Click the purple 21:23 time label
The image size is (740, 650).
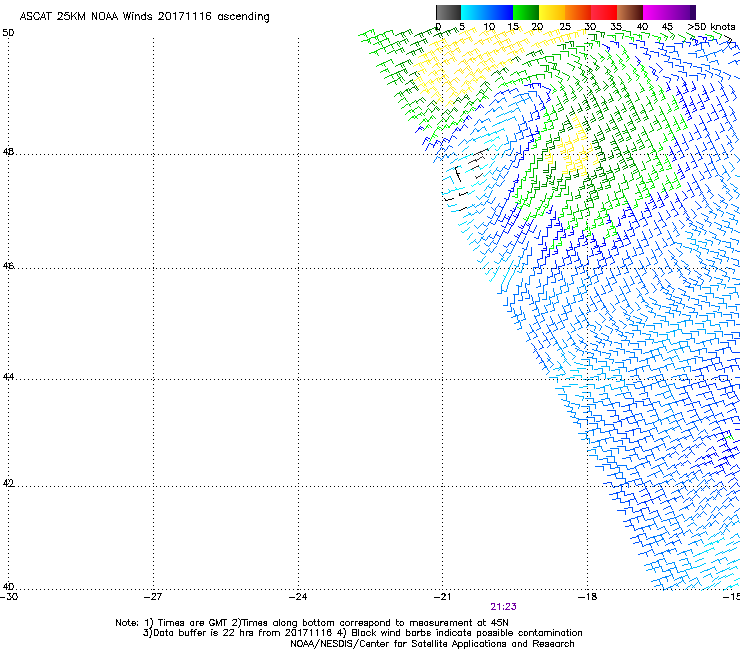[503, 607]
